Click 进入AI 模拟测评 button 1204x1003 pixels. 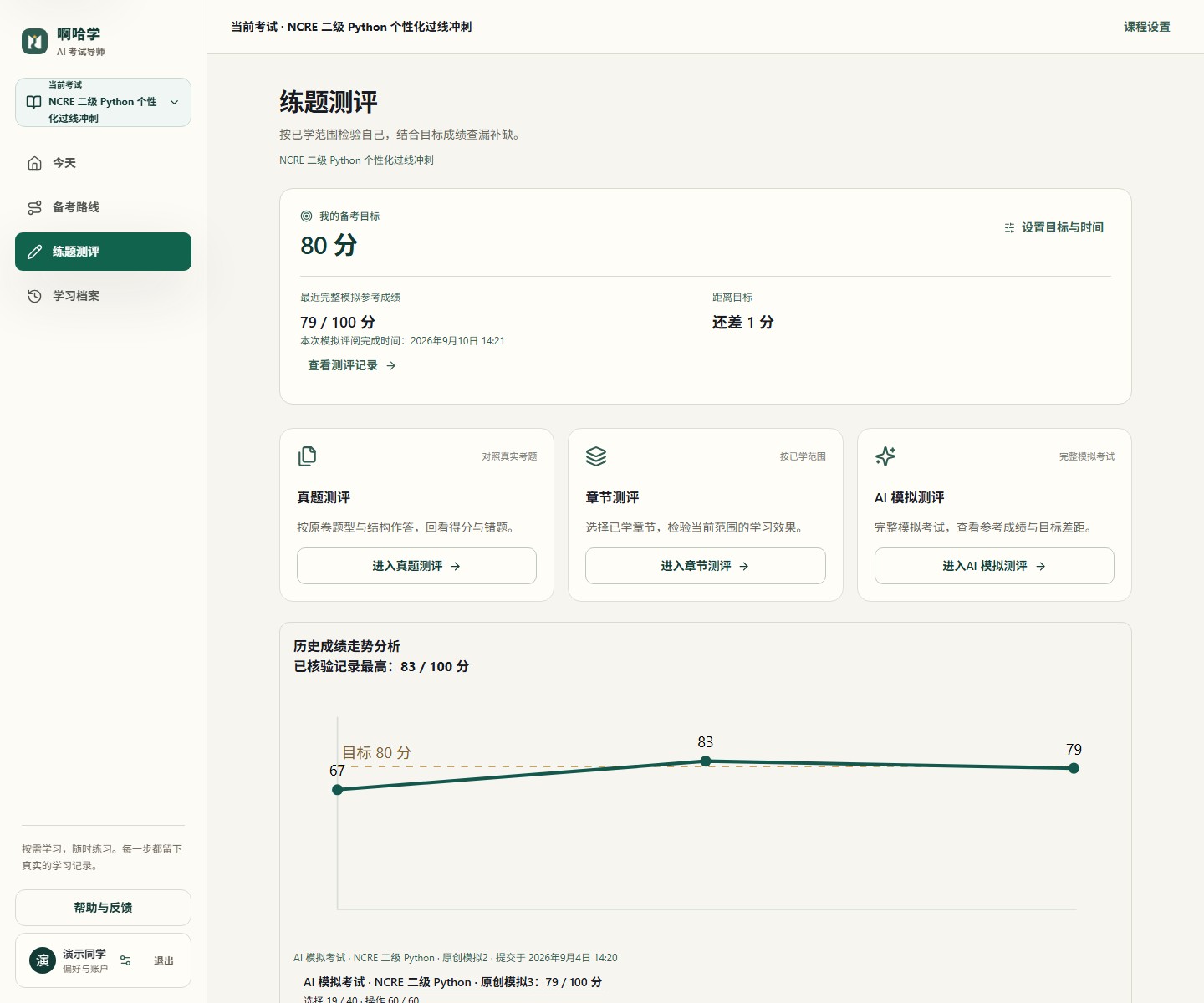pos(994,566)
